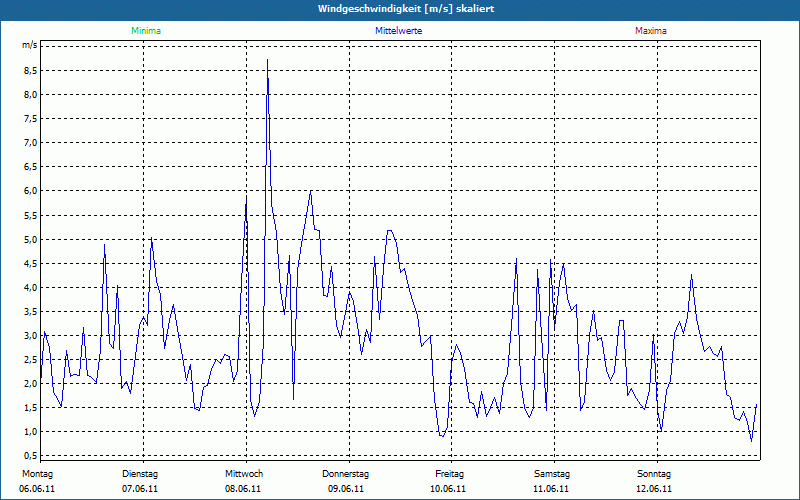800x500 pixels.
Task: Click the 3,0 y-axis value
Action: pyautogui.click(x=31, y=335)
